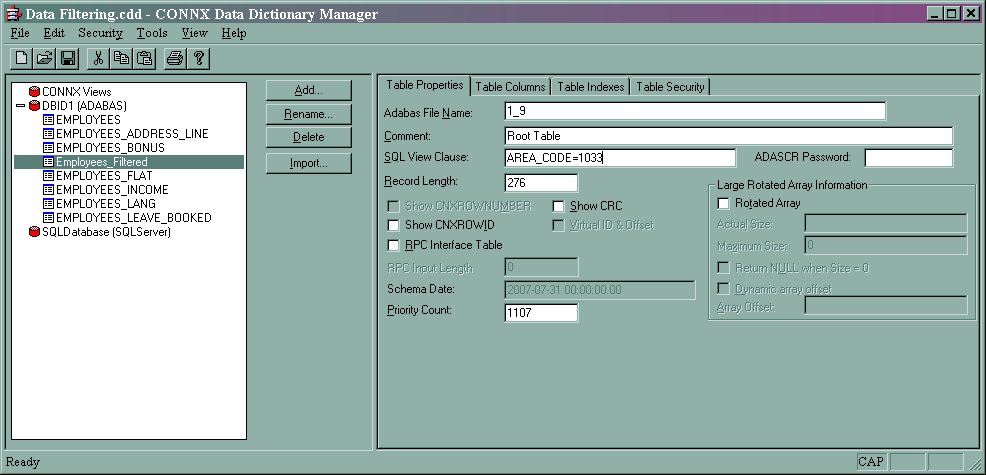Click the EMPLOYEES_LEAVE_BOOKED table icon
This screenshot has height=475, width=986.
pos(48,218)
